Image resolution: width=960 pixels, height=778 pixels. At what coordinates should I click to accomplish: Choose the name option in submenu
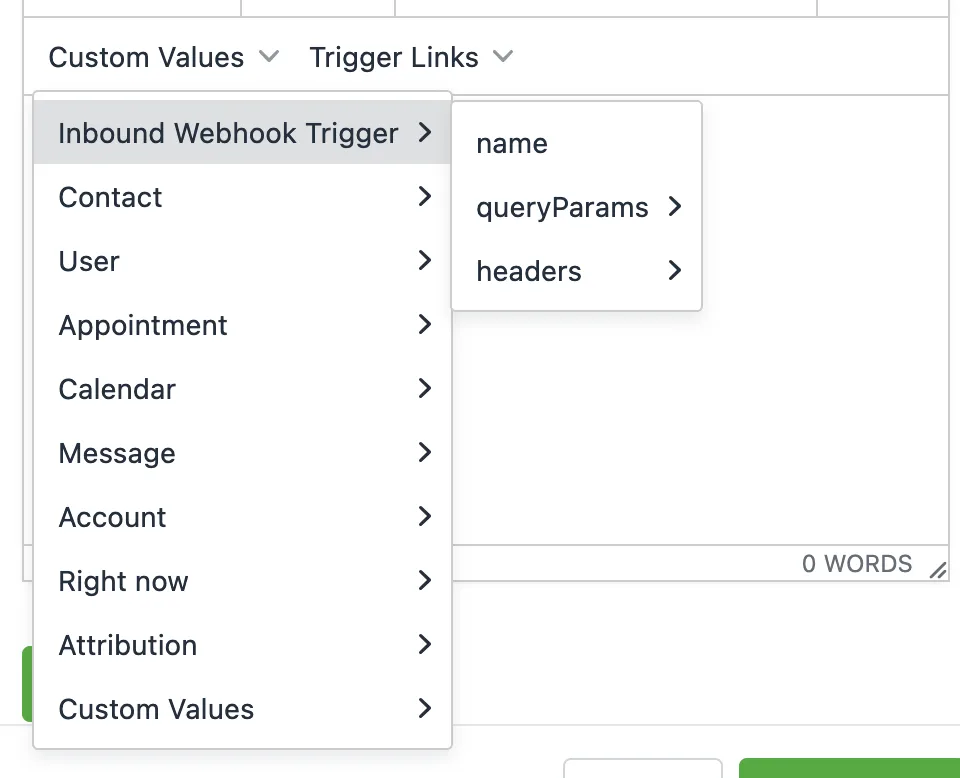pos(512,144)
